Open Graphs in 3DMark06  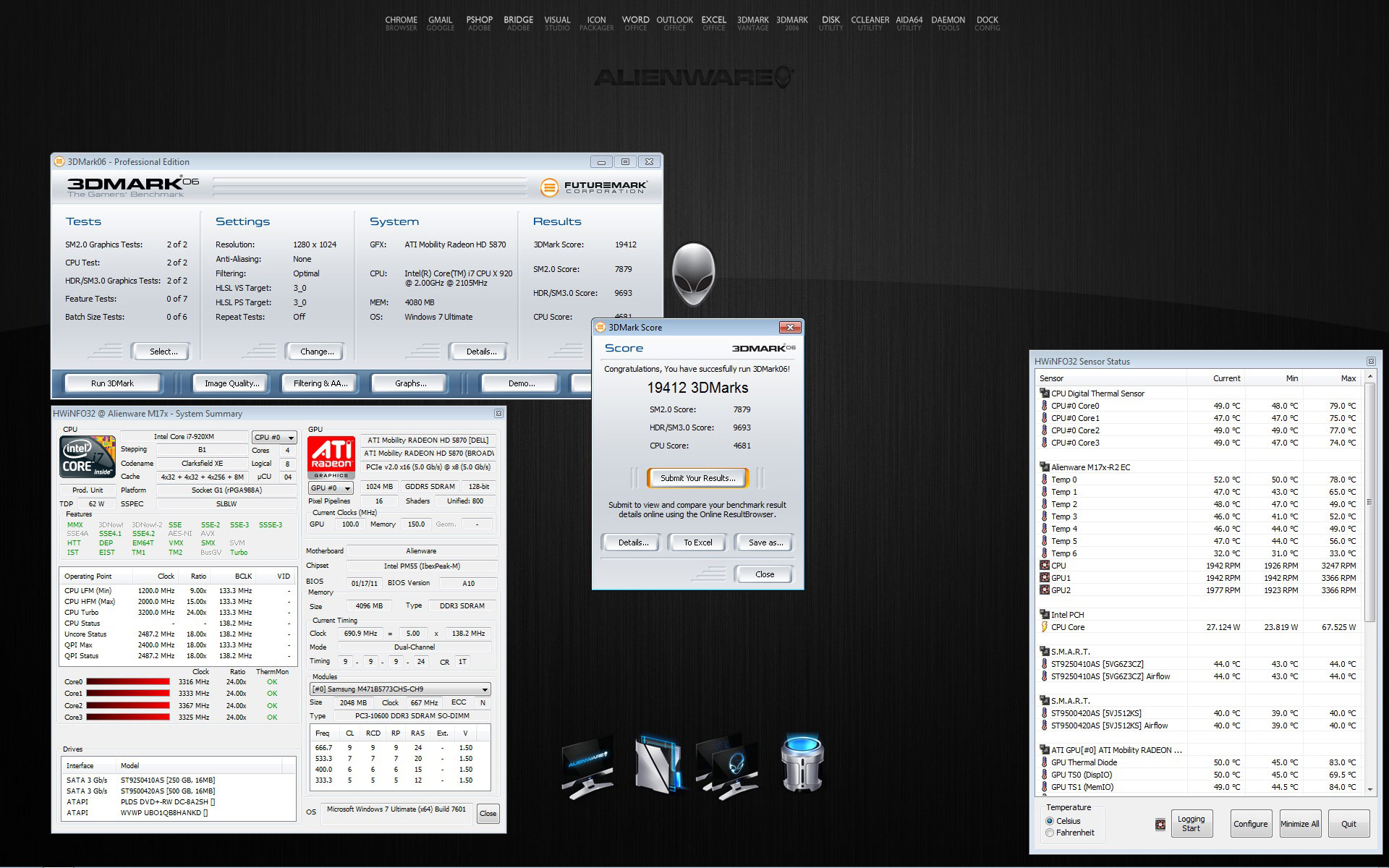click(410, 383)
